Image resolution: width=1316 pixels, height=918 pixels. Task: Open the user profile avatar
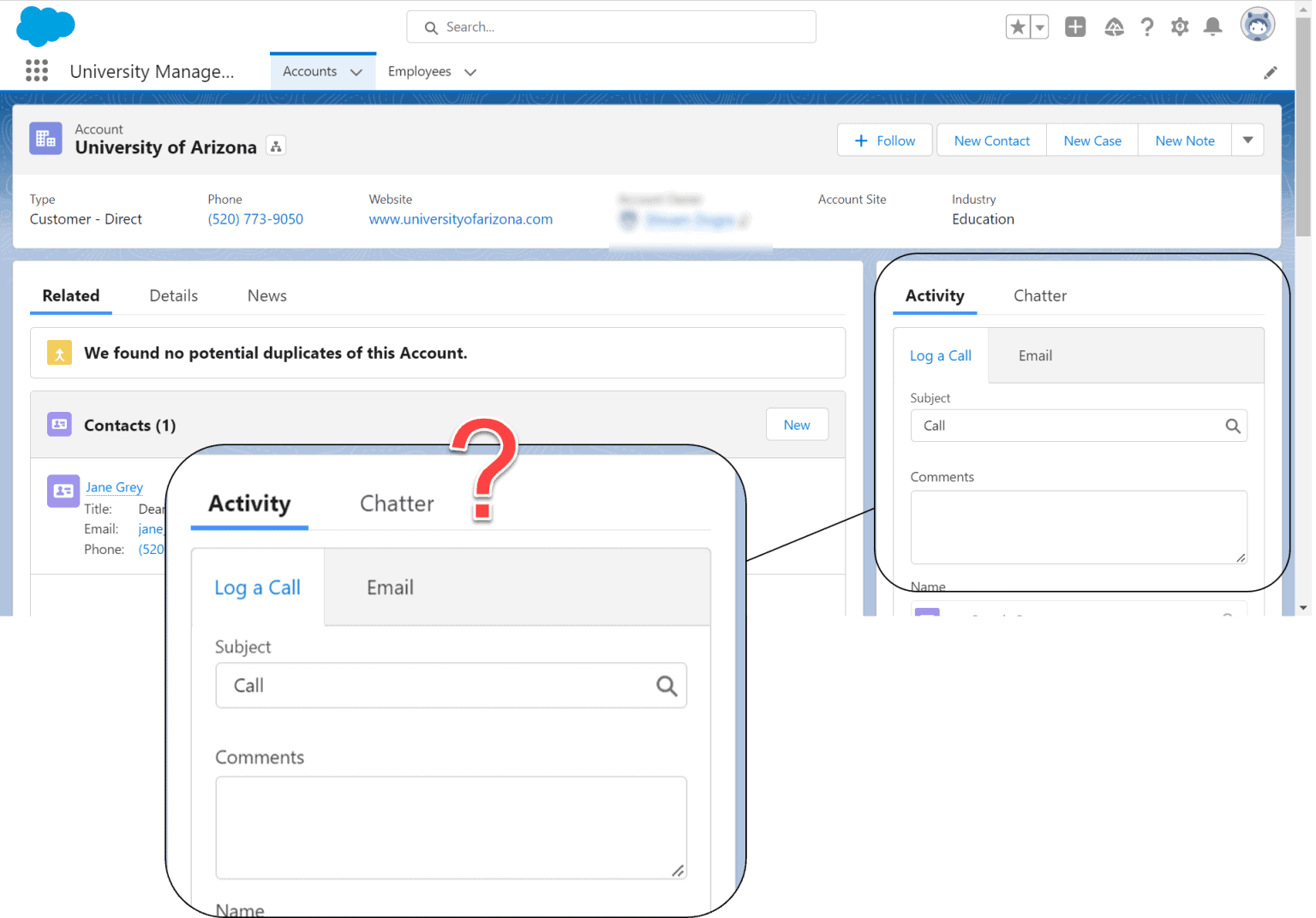1257,25
